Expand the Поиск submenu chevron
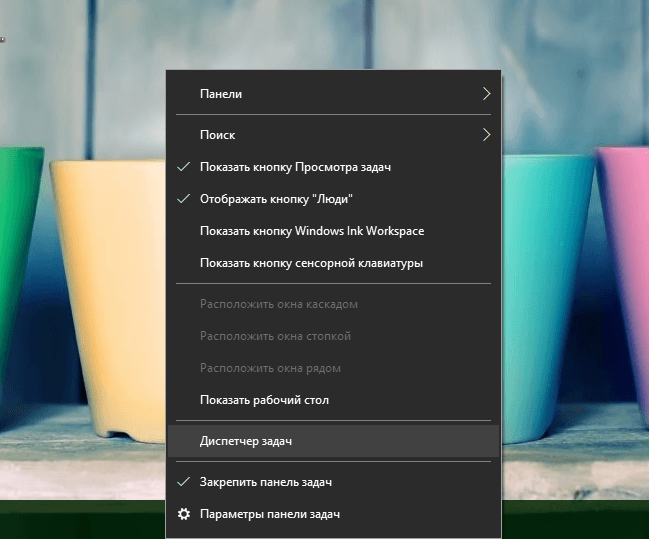649x539 pixels. (x=487, y=135)
